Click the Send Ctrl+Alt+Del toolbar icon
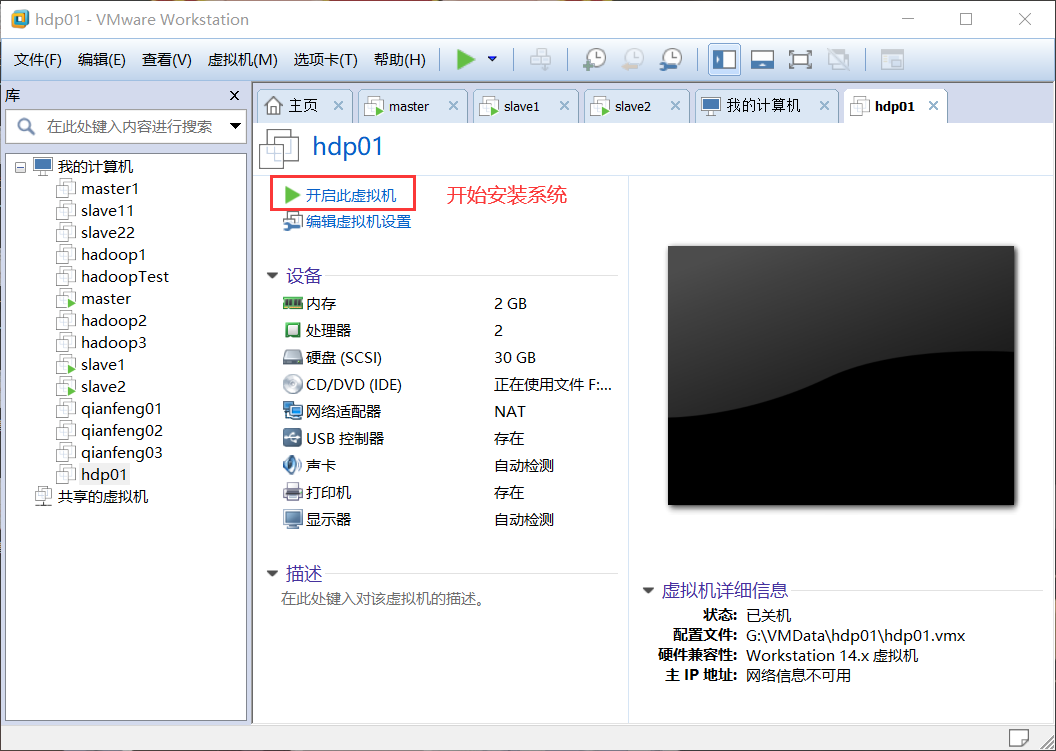Image resolution: width=1056 pixels, height=751 pixels. click(540, 59)
